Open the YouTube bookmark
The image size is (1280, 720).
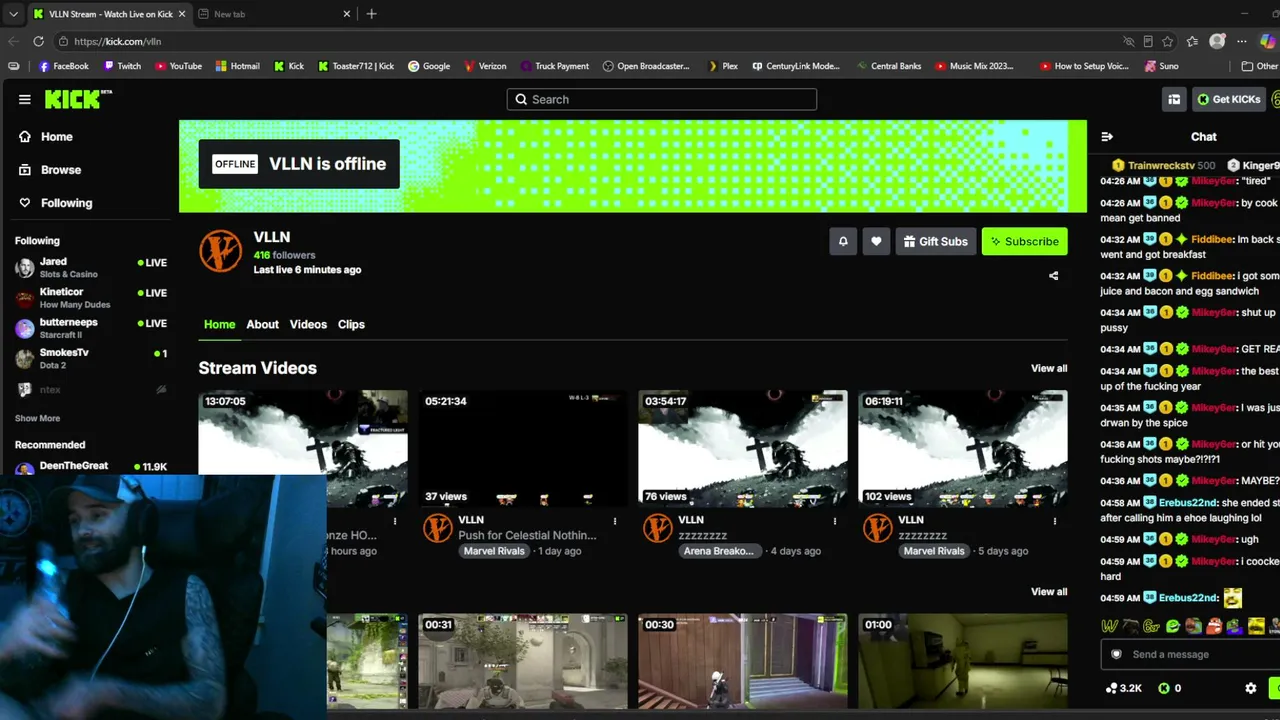coord(177,66)
